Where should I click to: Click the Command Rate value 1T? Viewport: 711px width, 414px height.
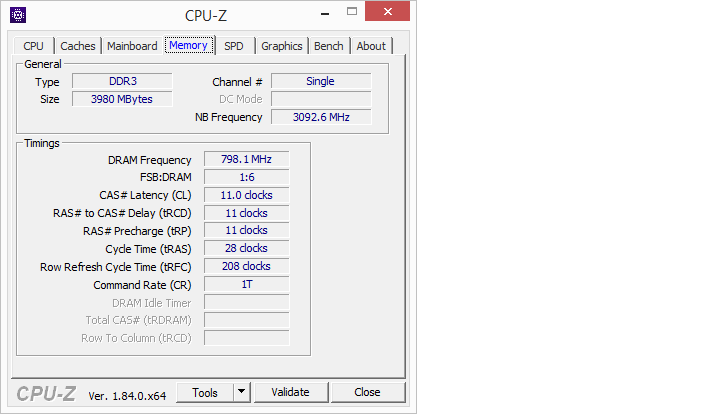tap(247, 284)
